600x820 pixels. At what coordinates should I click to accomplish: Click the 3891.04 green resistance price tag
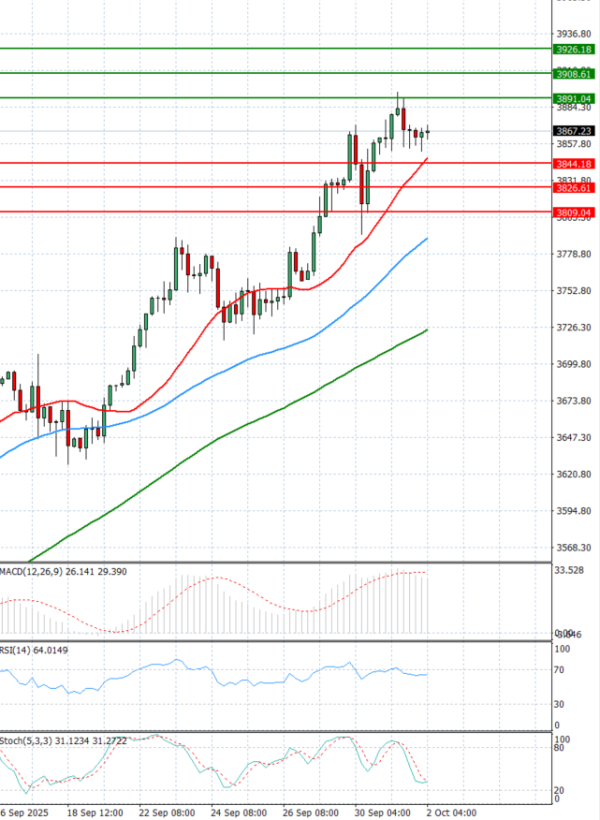[573, 98]
